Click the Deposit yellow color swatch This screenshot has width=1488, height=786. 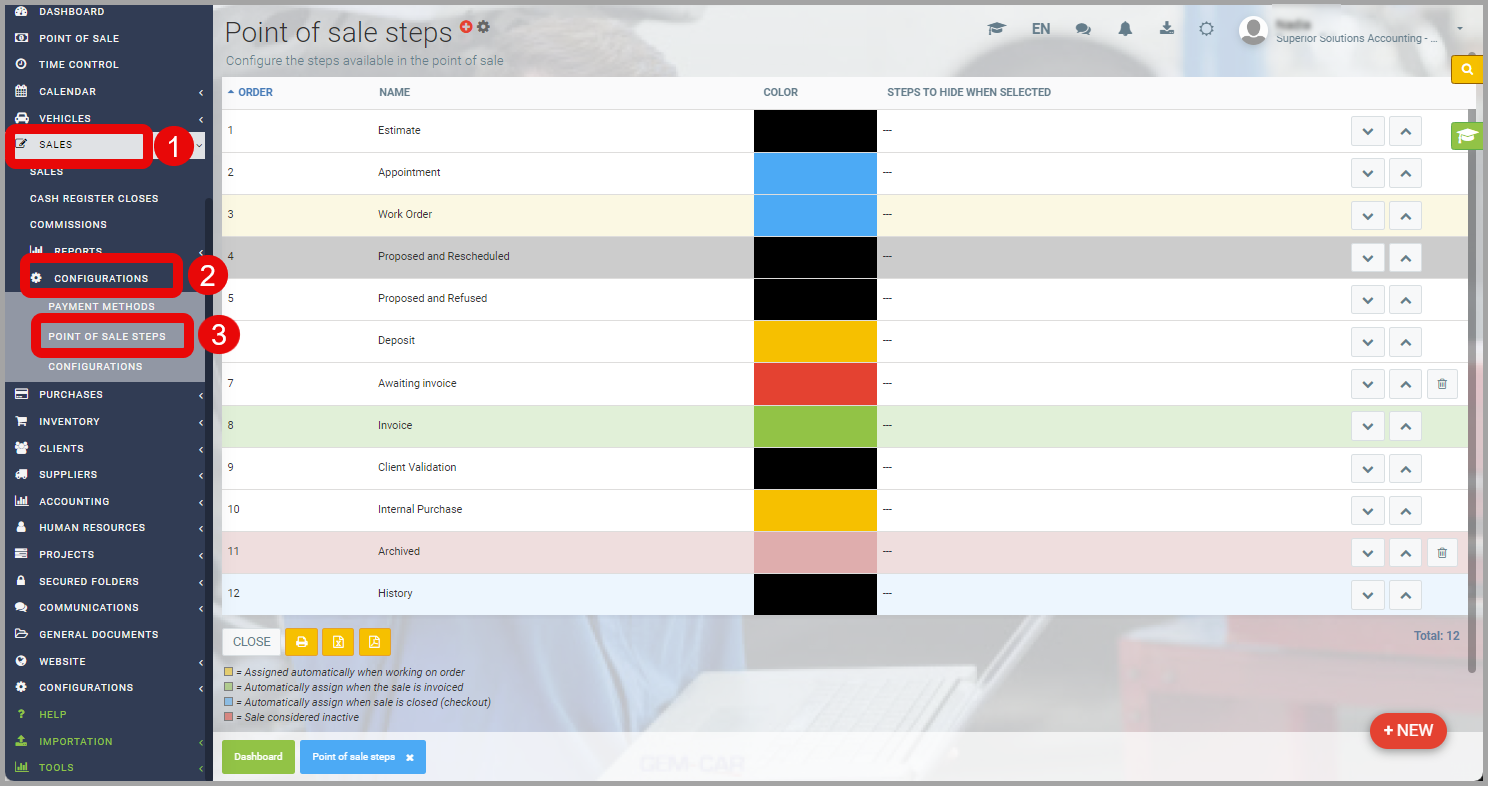815,341
